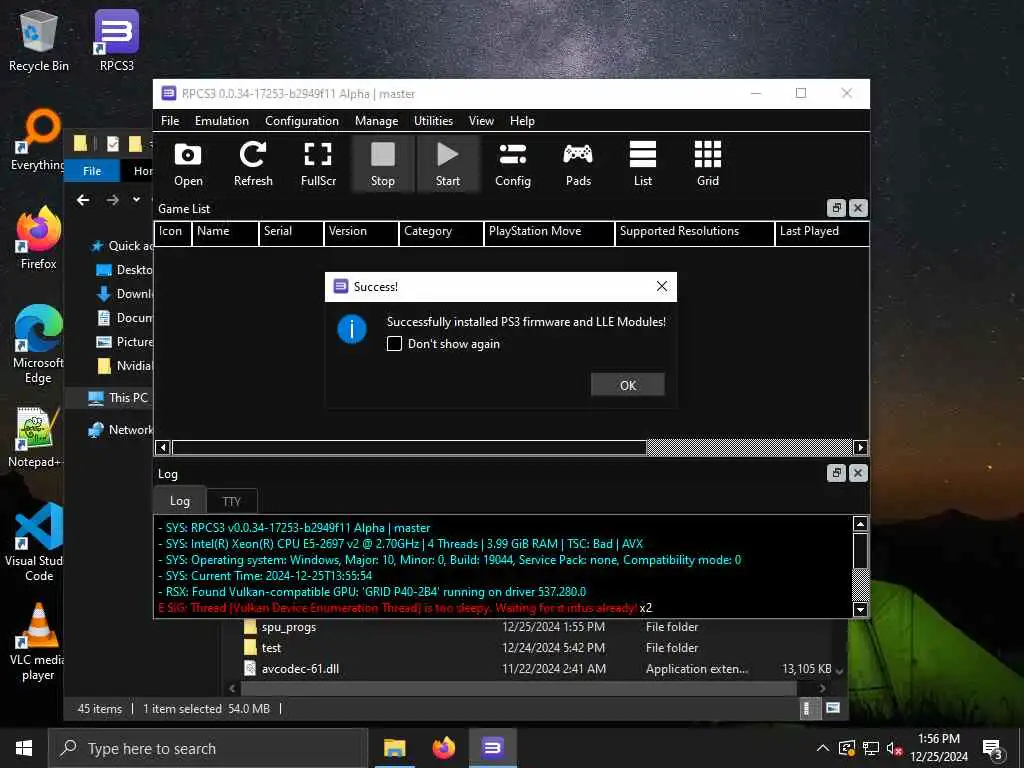Viewport: 1024px width, 768px height.
Task: Show hidden system tray icons
Action: 823,748
